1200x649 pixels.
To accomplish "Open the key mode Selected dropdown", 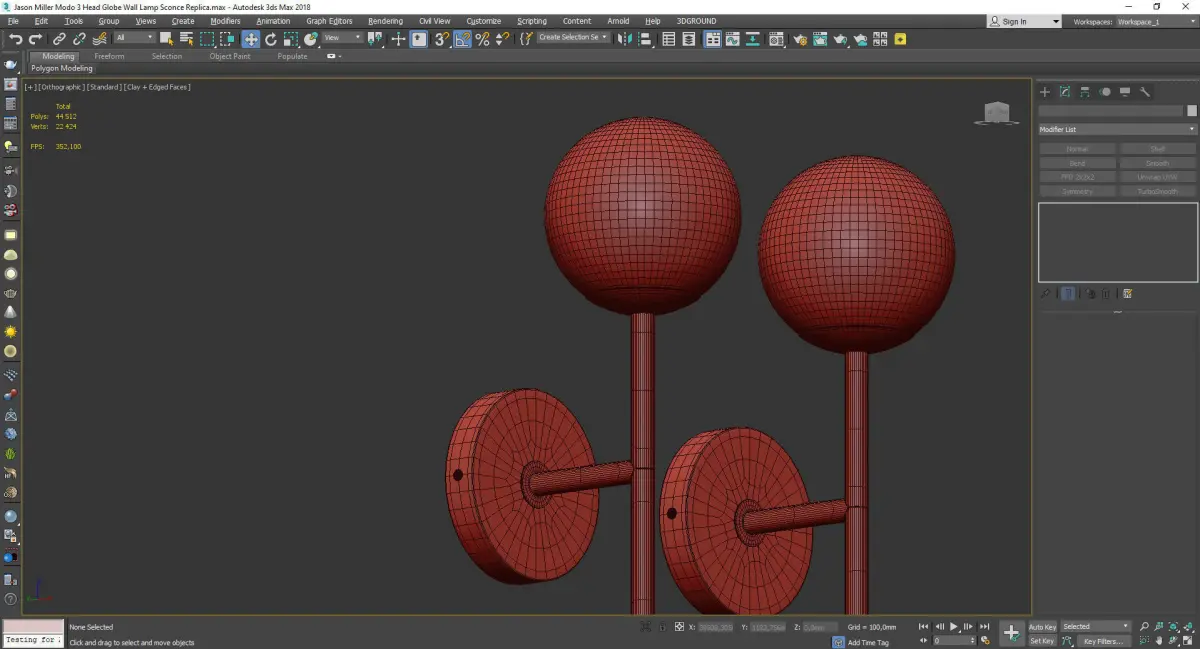I will 1095,627.
